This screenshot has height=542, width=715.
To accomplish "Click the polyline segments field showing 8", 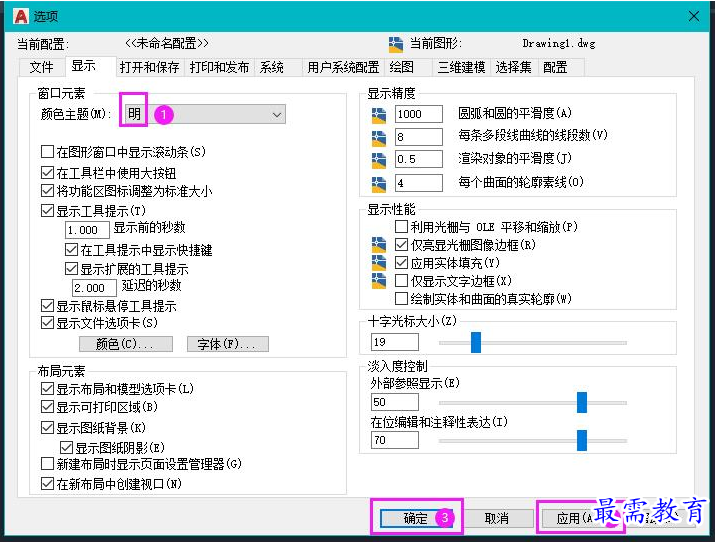I will coord(419,137).
